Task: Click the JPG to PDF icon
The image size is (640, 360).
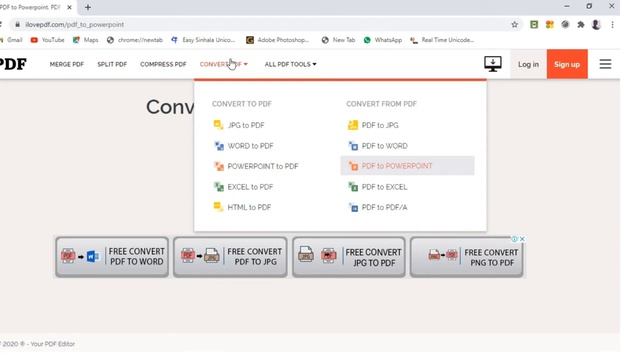Action: click(219, 125)
